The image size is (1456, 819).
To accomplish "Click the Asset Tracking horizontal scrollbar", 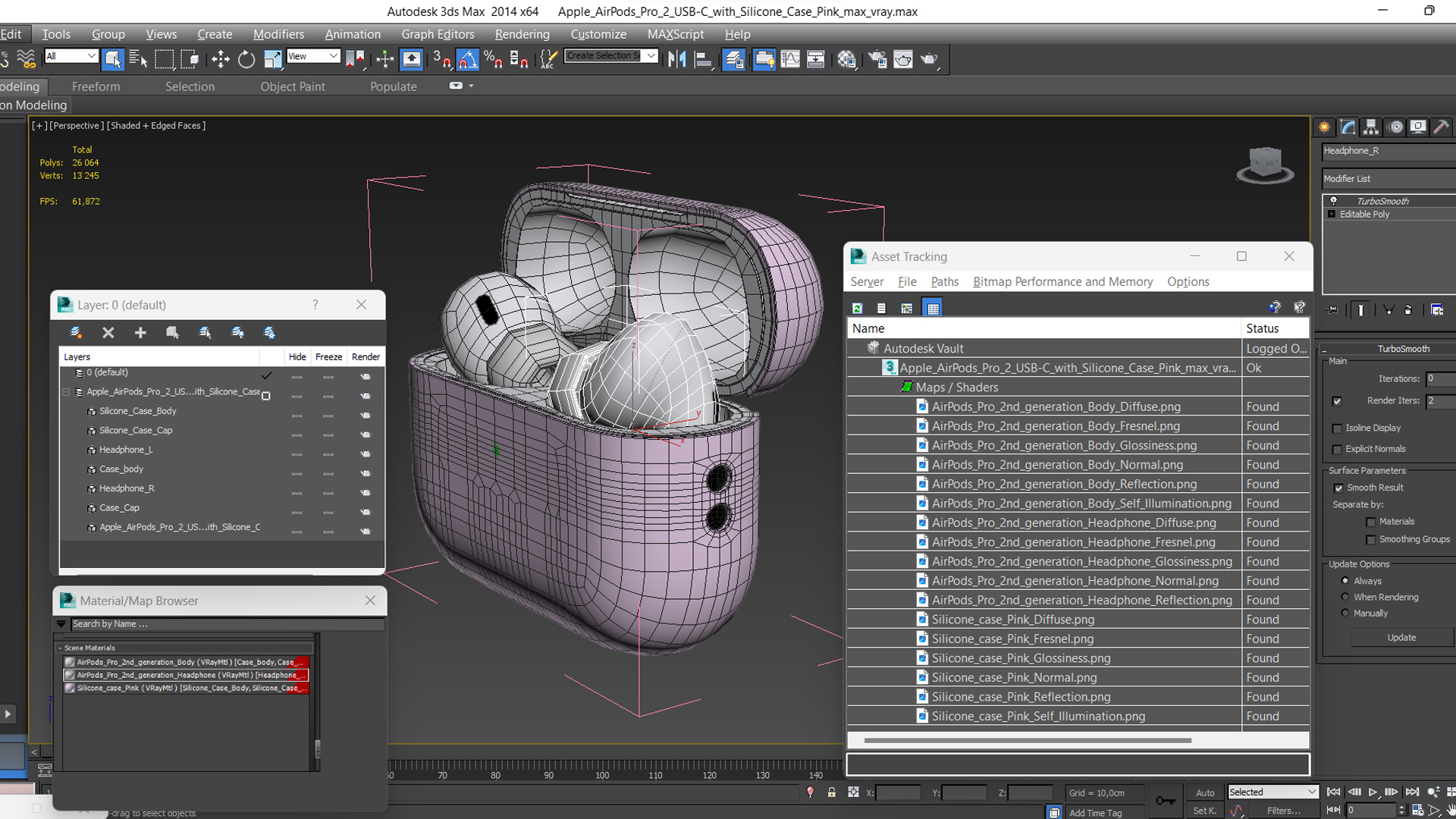I will click(1028, 740).
